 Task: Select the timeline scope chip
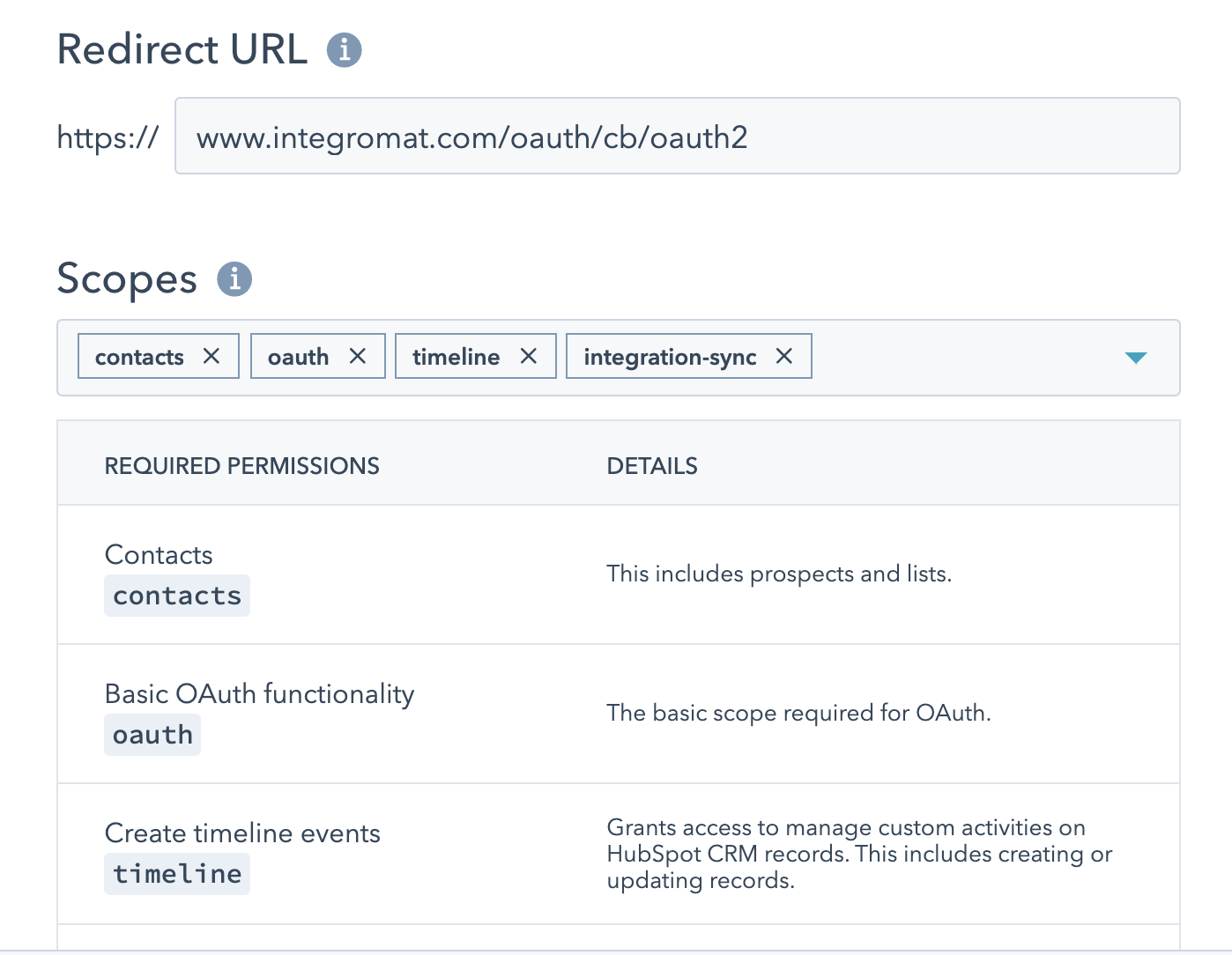pyautogui.click(x=456, y=356)
